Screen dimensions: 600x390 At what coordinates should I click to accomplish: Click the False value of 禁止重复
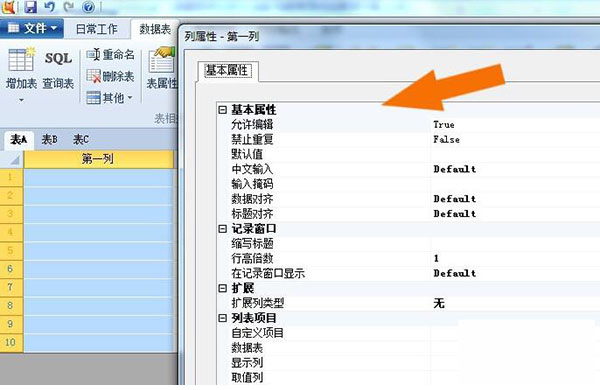446,140
